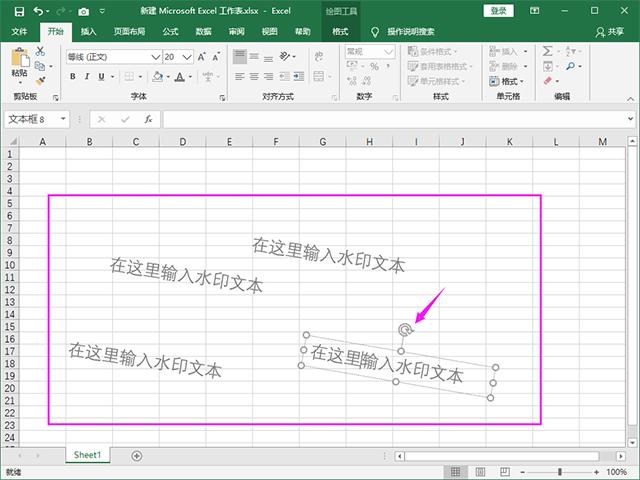Expand the formula bar
The image size is (640, 480).
(x=631, y=119)
